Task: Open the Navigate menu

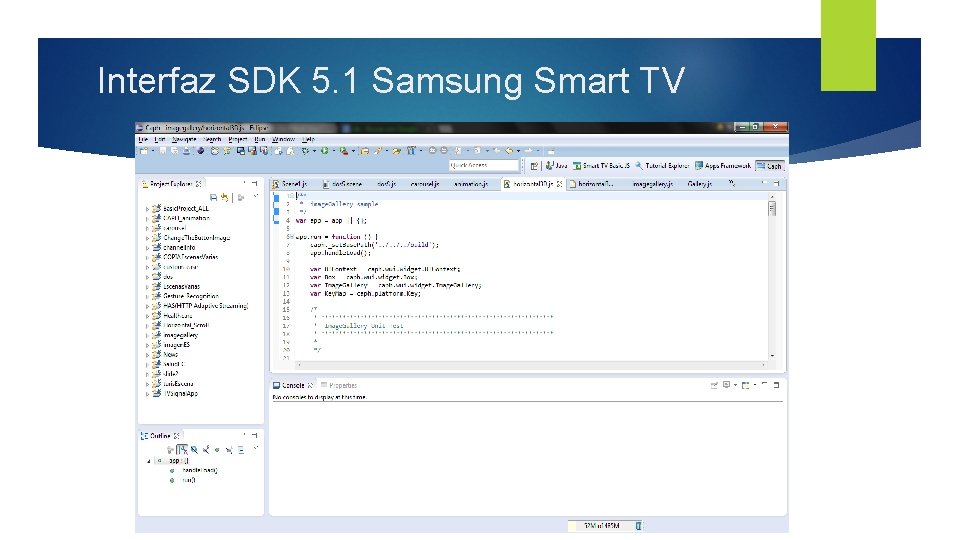Action: pyautogui.click(x=184, y=140)
